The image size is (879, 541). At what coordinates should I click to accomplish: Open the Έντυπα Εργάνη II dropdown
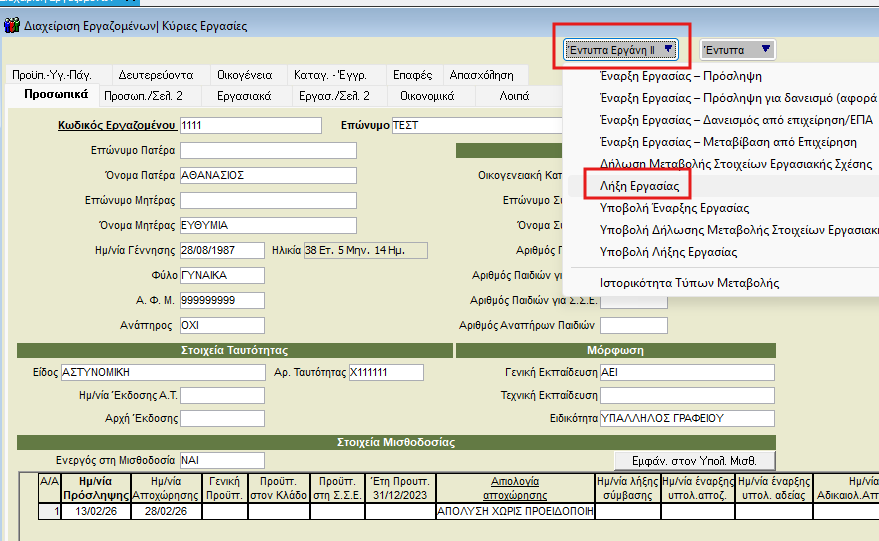click(x=621, y=49)
